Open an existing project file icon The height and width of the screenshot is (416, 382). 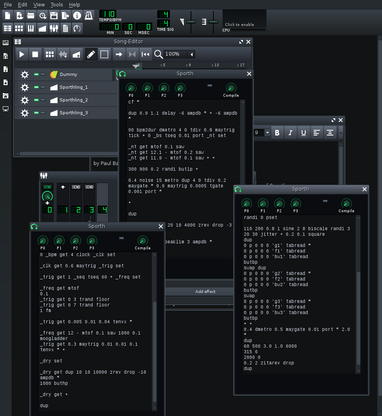click(x=31, y=16)
